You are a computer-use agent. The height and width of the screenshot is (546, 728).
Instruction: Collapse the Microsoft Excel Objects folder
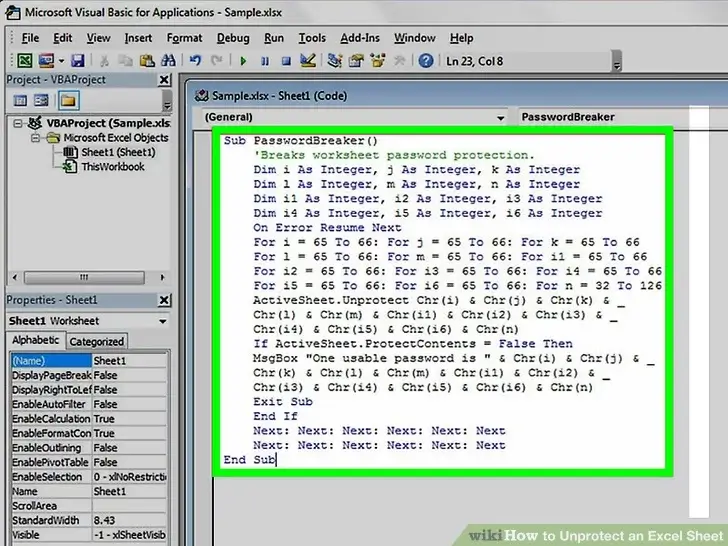(x=35, y=138)
